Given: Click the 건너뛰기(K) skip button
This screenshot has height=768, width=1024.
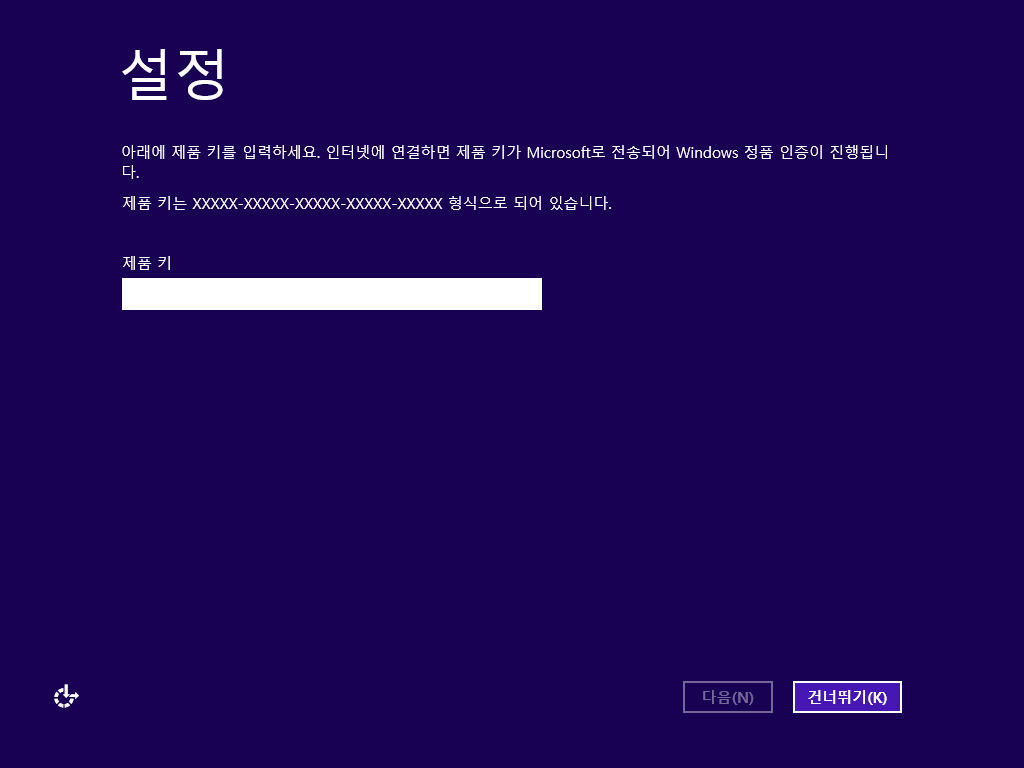Looking at the screenshot, I should point(847,697).
